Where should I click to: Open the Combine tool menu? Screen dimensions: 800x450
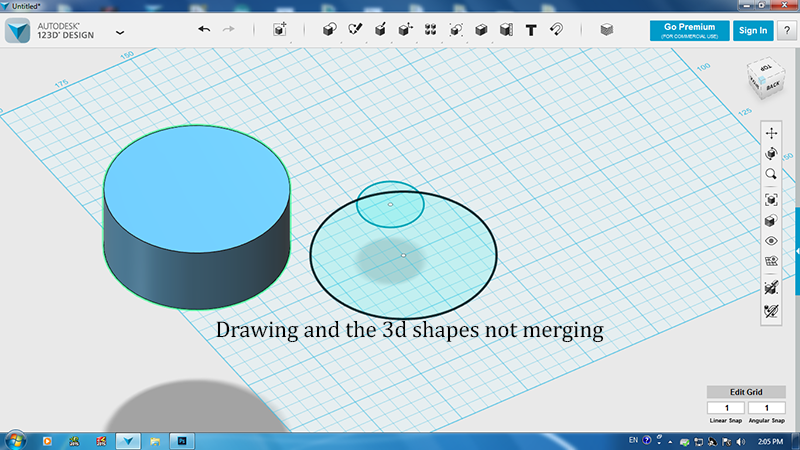pos(481,30)
